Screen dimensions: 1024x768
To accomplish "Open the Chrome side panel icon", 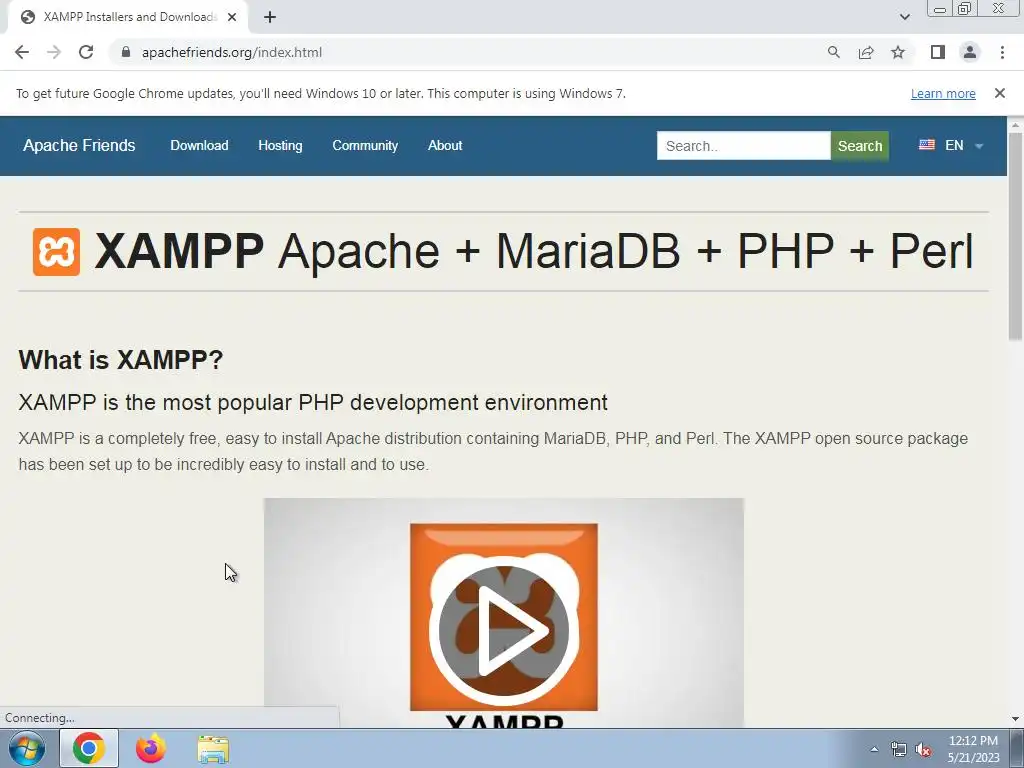I will click(938, 52).
